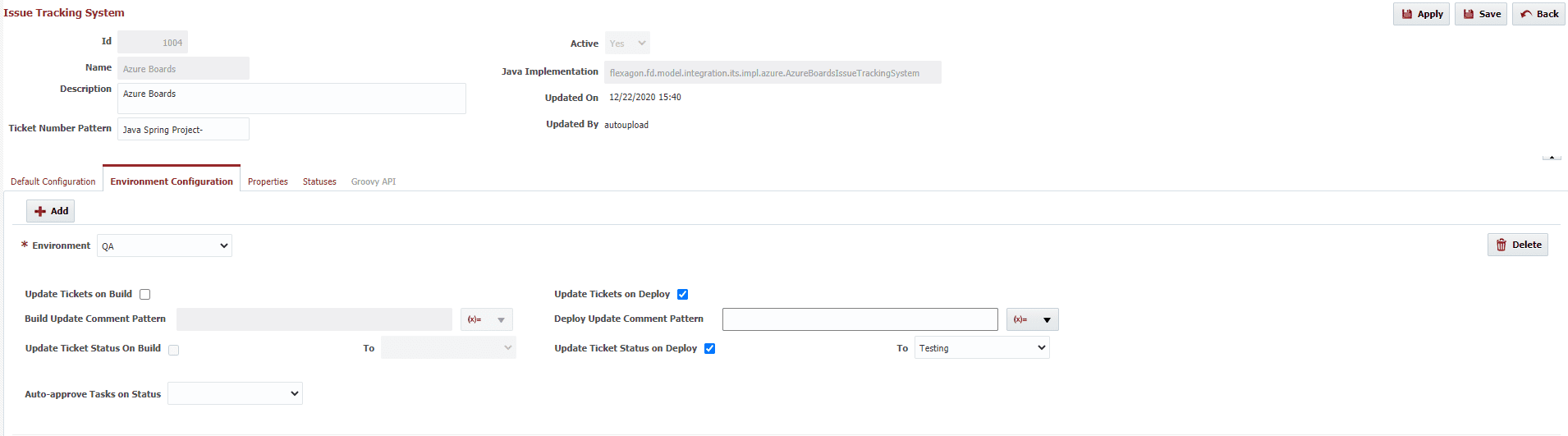Click the Apply button
The width and height of the screenshot is (1568, 436).
1421,14
